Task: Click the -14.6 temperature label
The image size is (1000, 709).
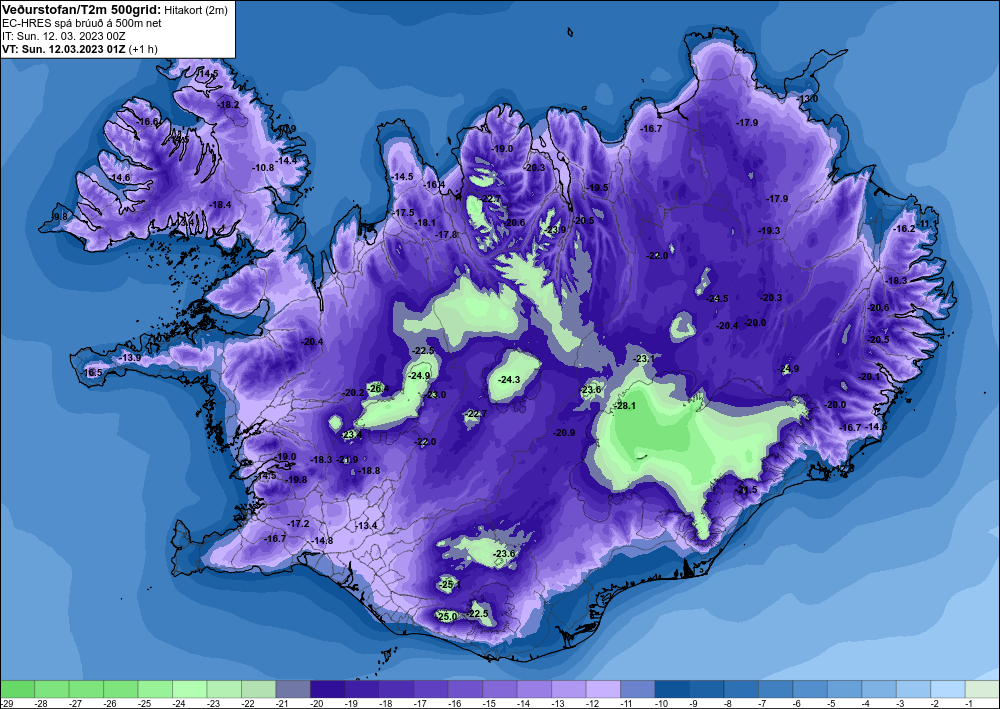Action: 119,178
